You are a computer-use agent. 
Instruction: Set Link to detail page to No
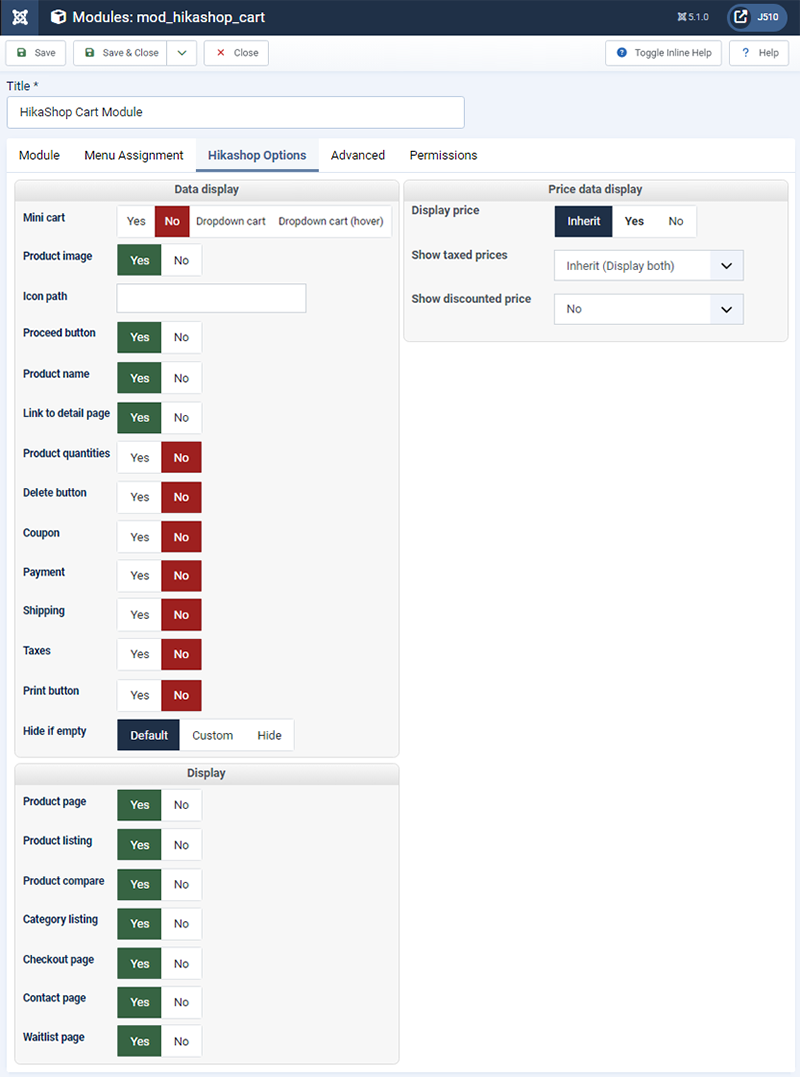[x=181, y=418]
